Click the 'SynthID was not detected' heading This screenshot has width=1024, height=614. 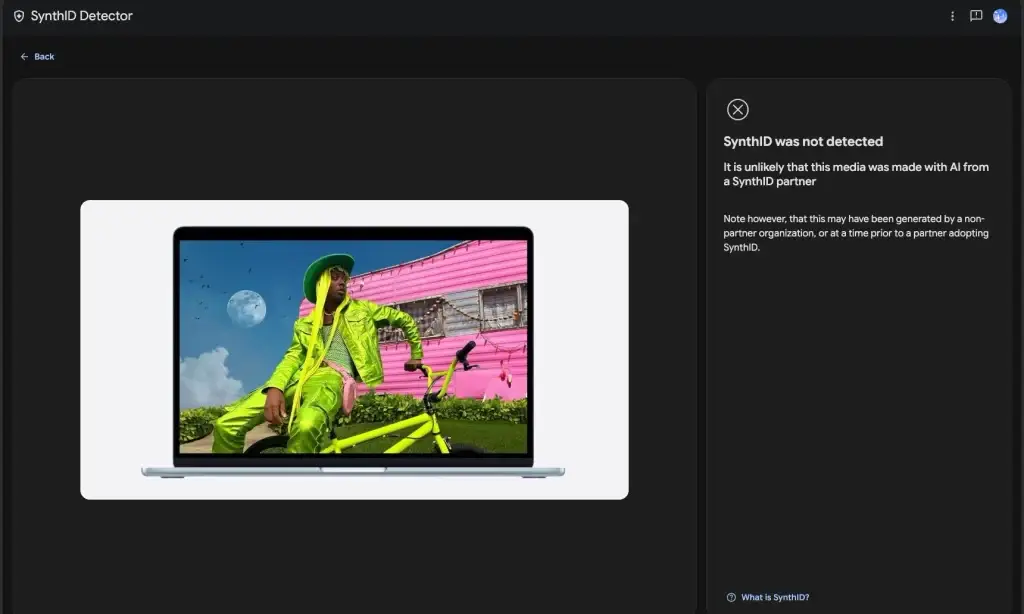(803, 142)
